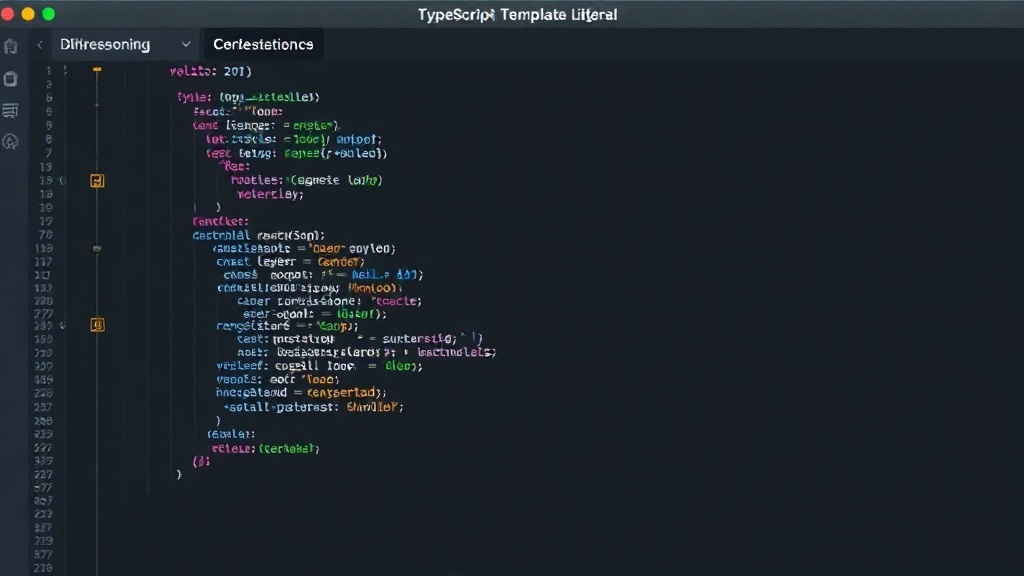This screenshot has width=1024, height=576.
Task: Close the window with red button
Action: click(7, 14)
